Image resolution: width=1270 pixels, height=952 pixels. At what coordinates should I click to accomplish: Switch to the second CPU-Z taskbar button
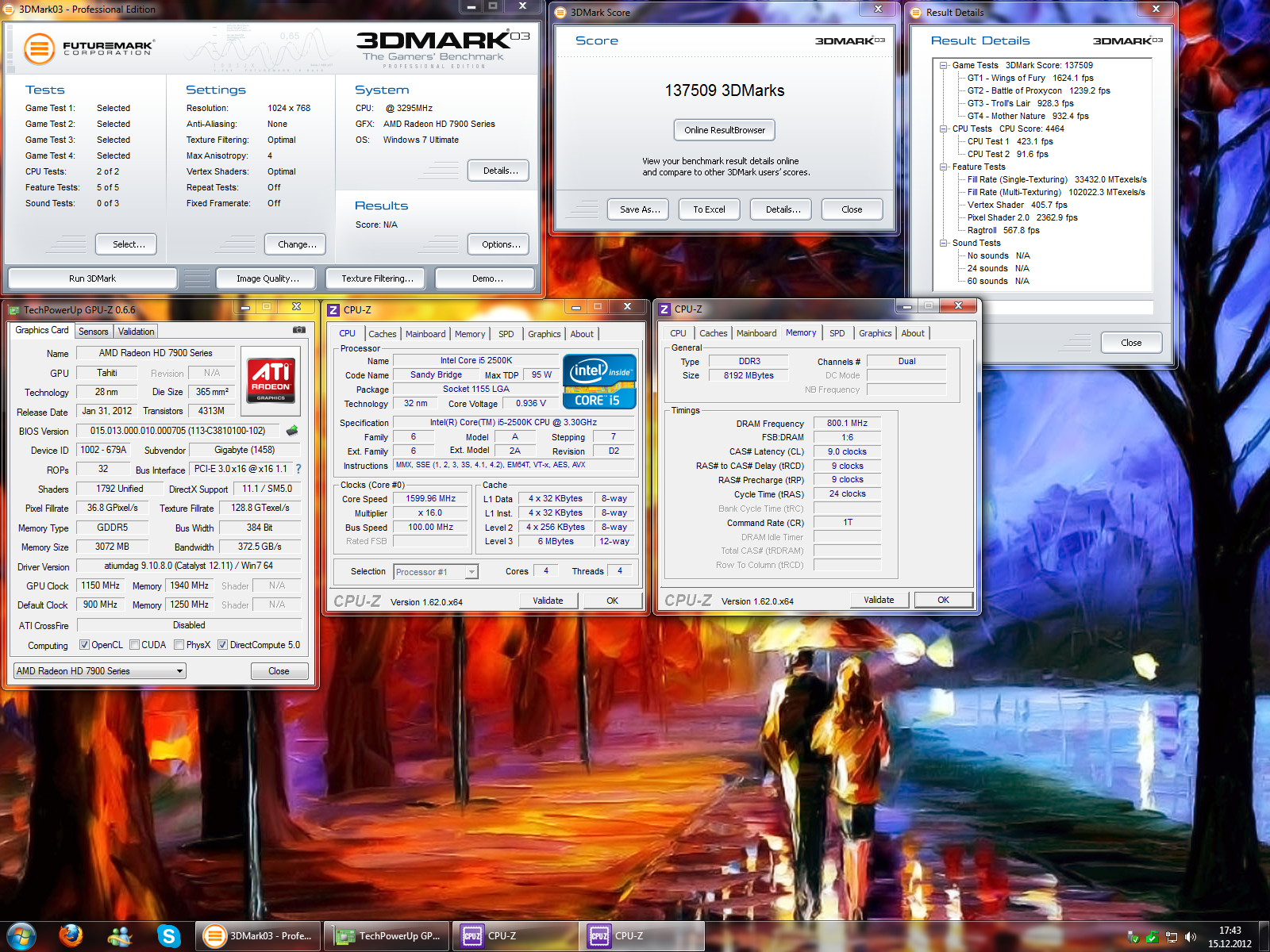point(642,936)
